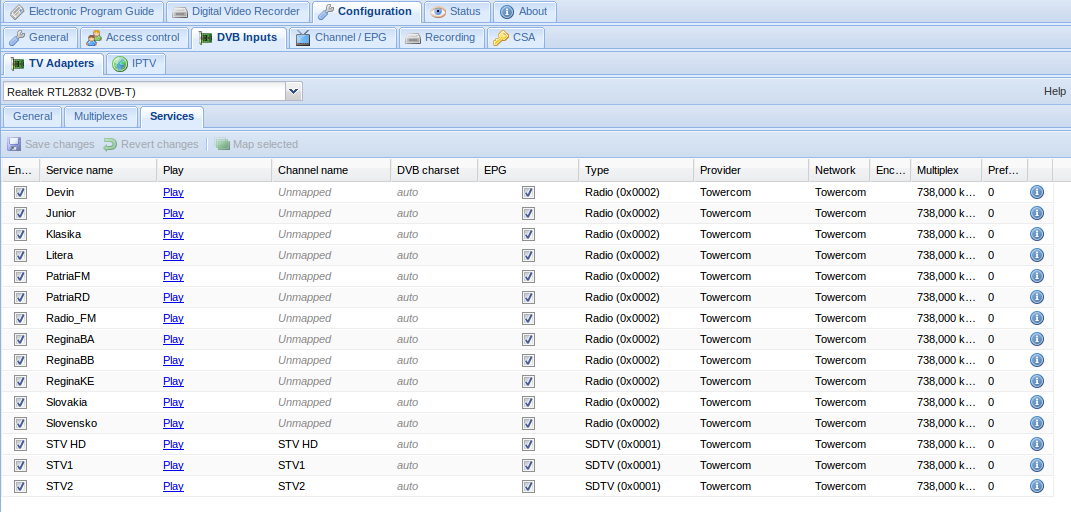Disable the Enabled checkbox for Junior
This screenshot has height=512, width=1071.
pyautogui.click(x=20, y=213)
